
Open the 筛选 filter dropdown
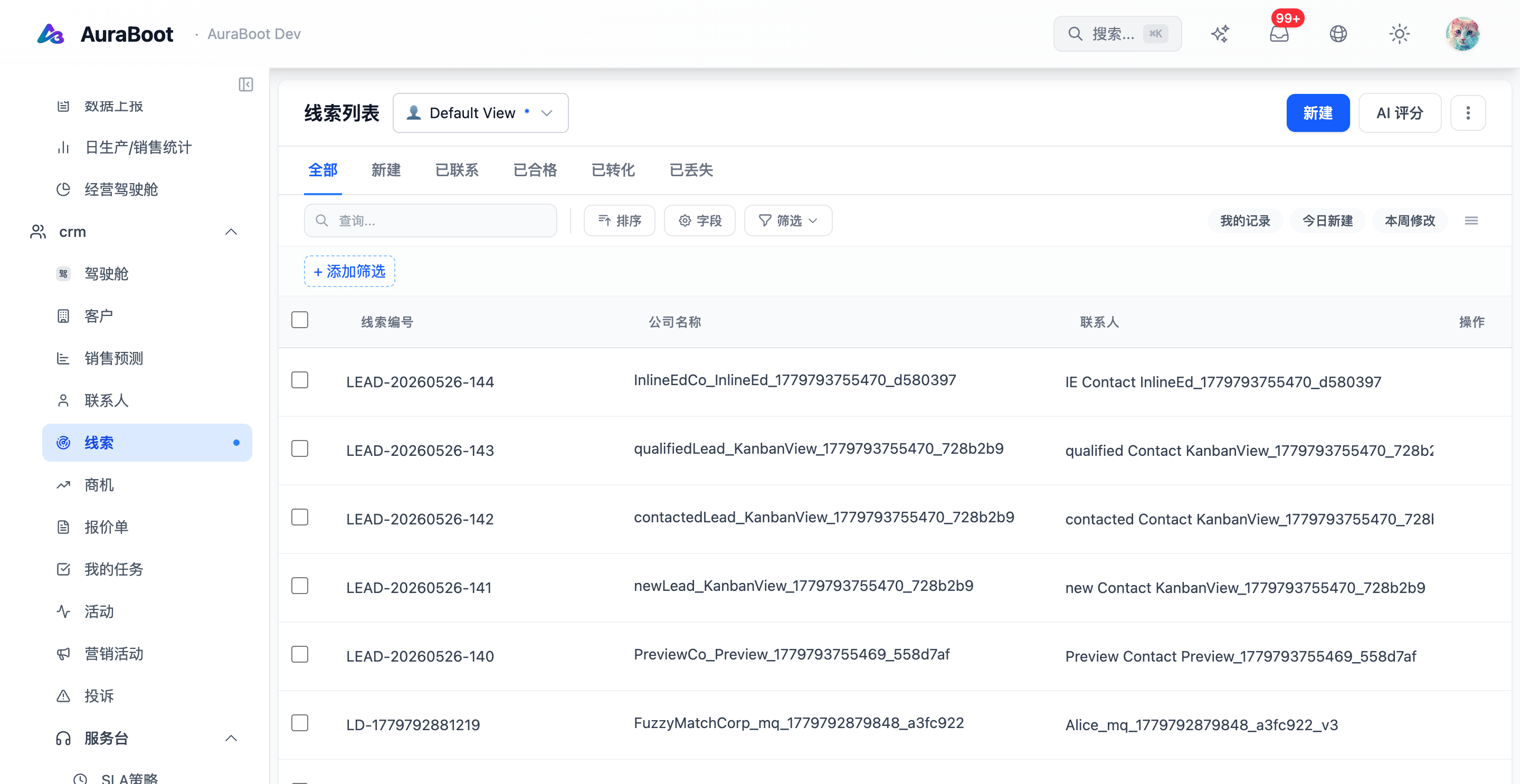click(x=788, y=221)
